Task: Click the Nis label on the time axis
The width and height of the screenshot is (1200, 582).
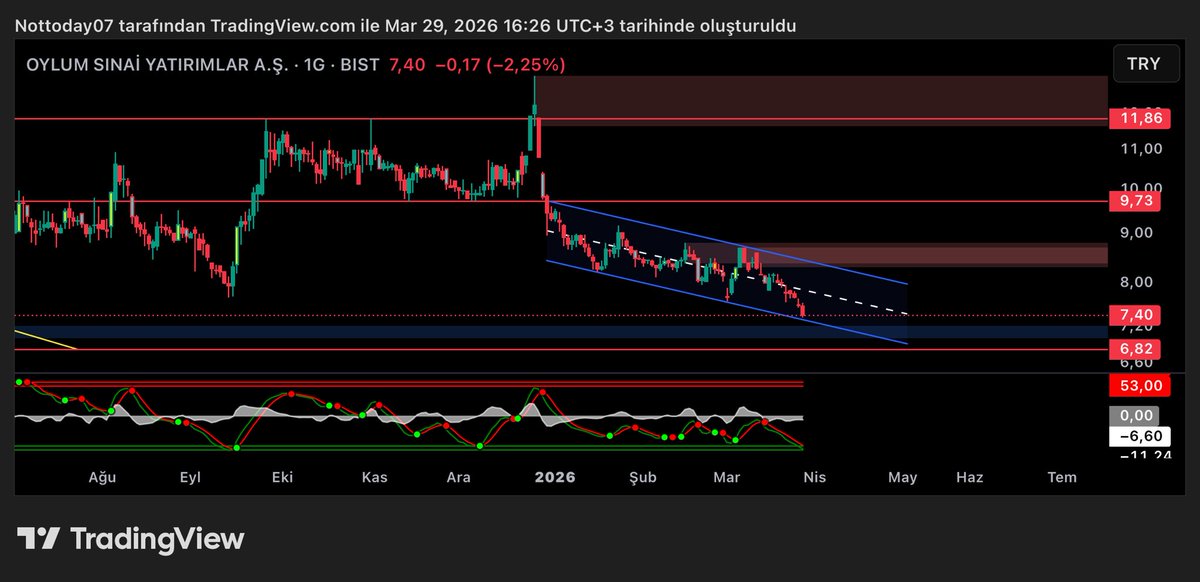Action: tap(813, 477)
